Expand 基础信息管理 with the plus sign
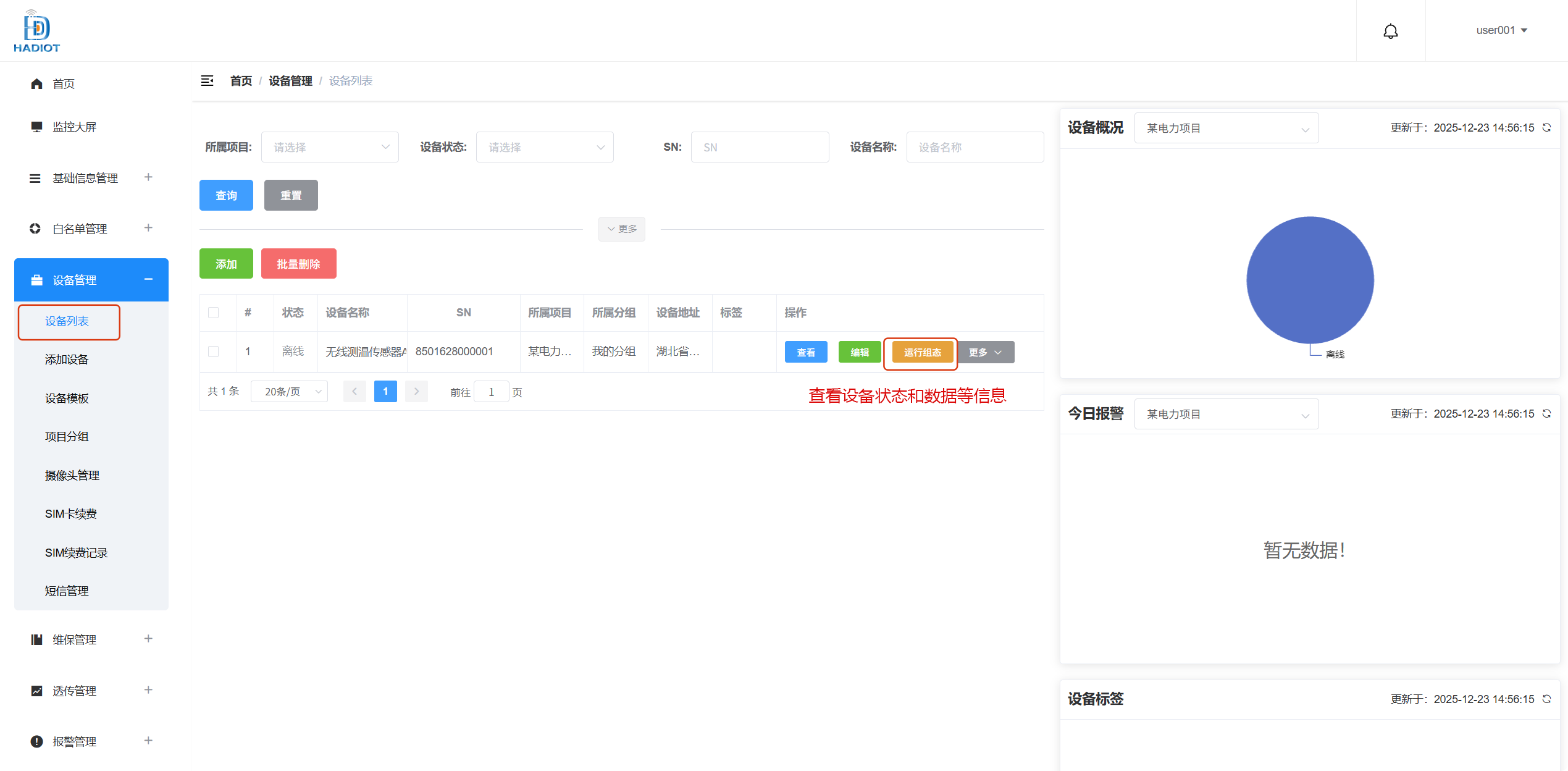 tap(148, 177)
